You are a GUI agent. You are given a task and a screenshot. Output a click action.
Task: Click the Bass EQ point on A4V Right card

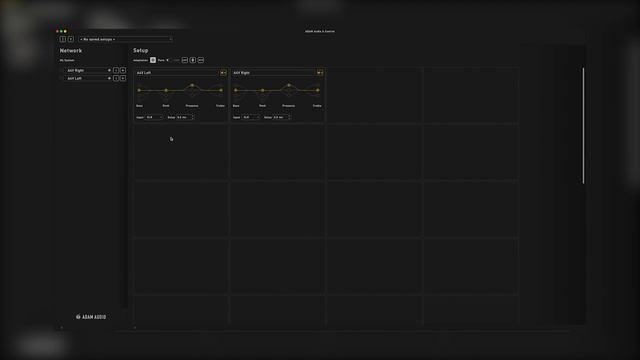[x=236, y=90]
